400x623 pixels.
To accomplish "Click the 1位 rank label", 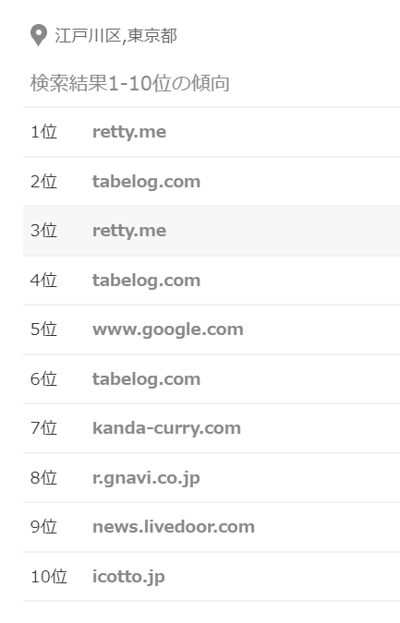I will click(44, 132).
